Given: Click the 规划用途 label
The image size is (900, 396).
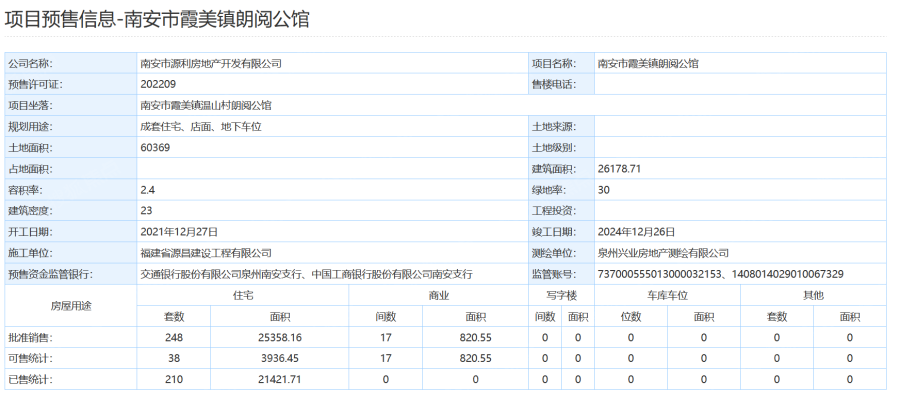Looking at the screenshot, I should click(30, 127).
